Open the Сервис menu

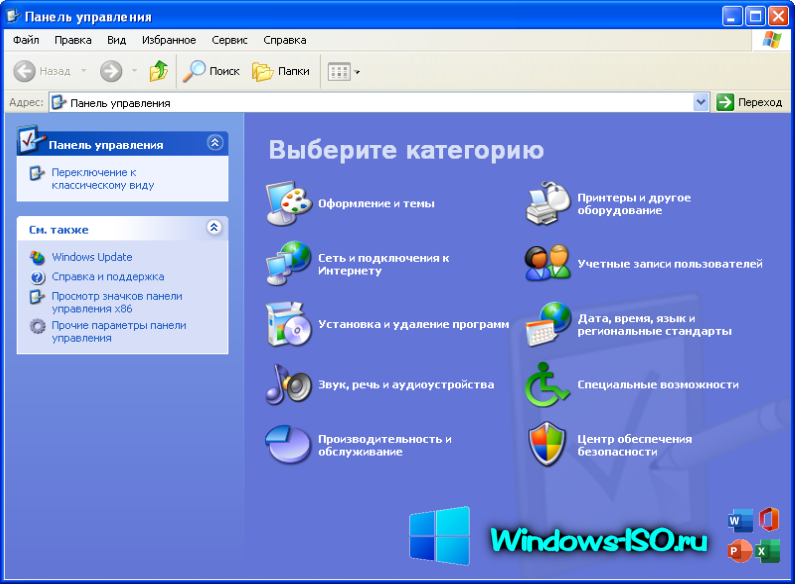(230, 40)
